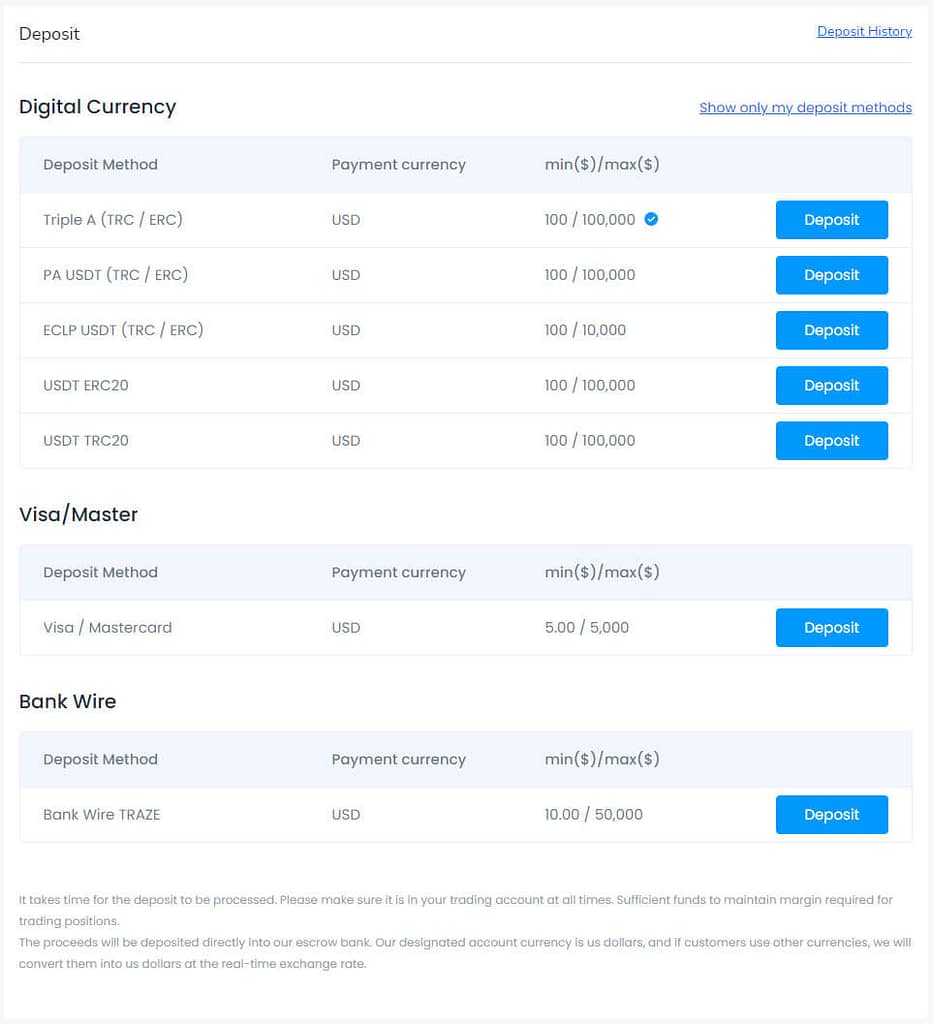Screen dimensions: 933x1024
Task: Click the Deposit button for PA USDT
Action: coord(831,274)
